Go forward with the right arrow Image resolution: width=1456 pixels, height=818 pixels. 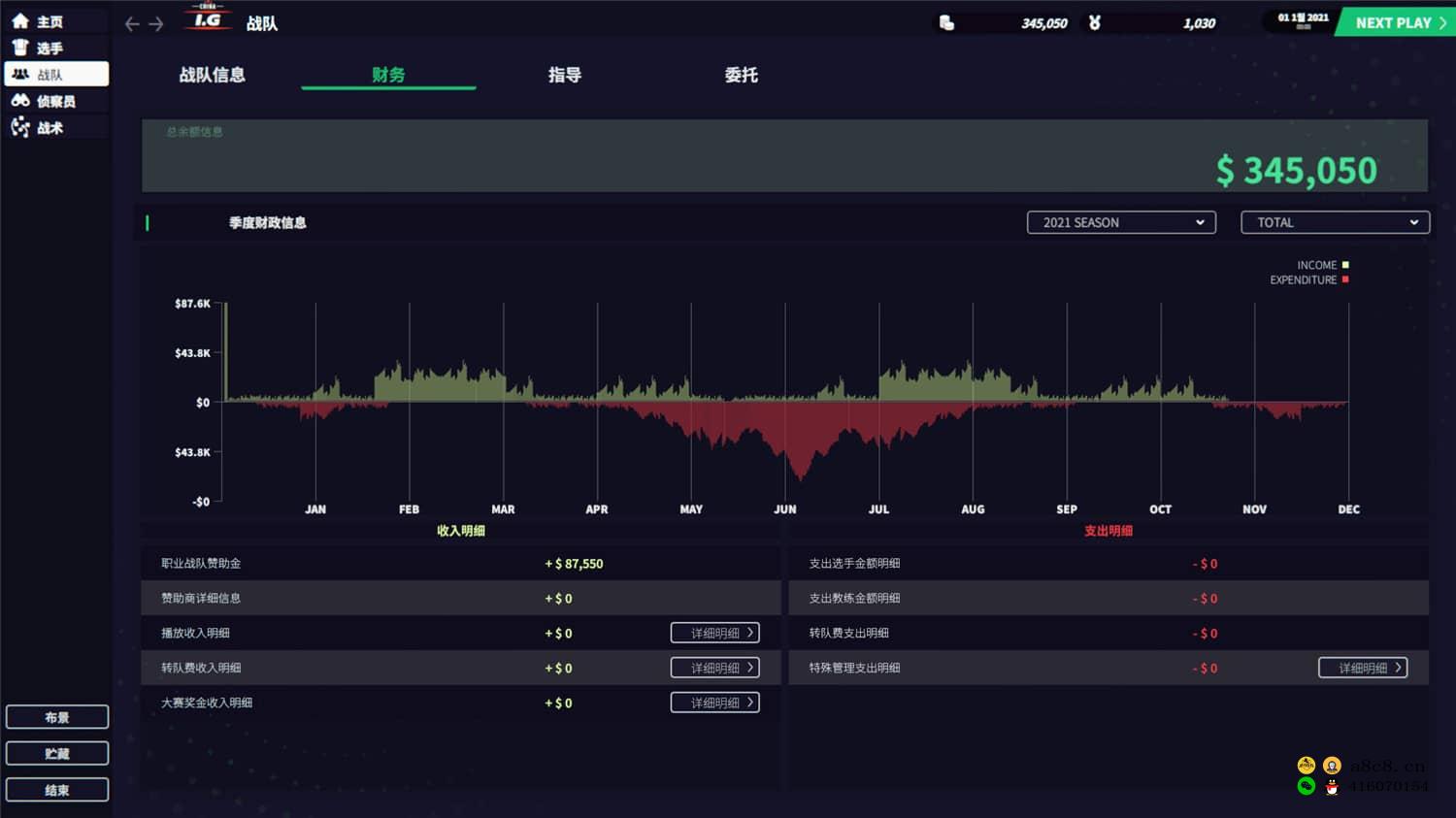pos(156,24)
